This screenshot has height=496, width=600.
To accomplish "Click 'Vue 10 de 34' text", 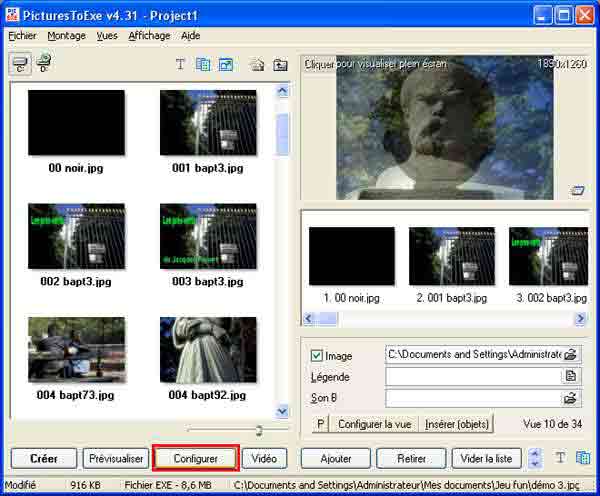I will (x=553, y=424).
